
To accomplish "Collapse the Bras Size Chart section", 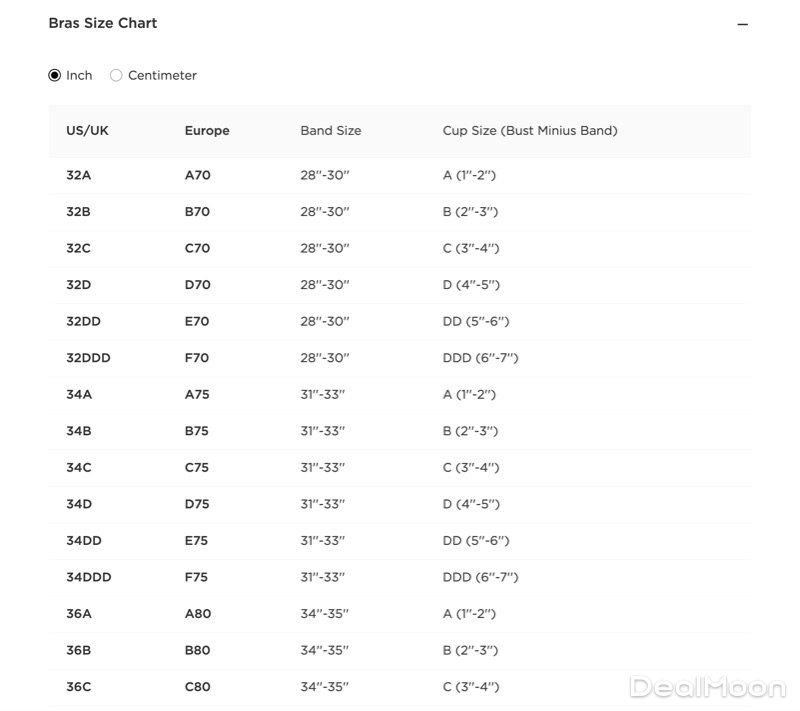I will [742, 24].
